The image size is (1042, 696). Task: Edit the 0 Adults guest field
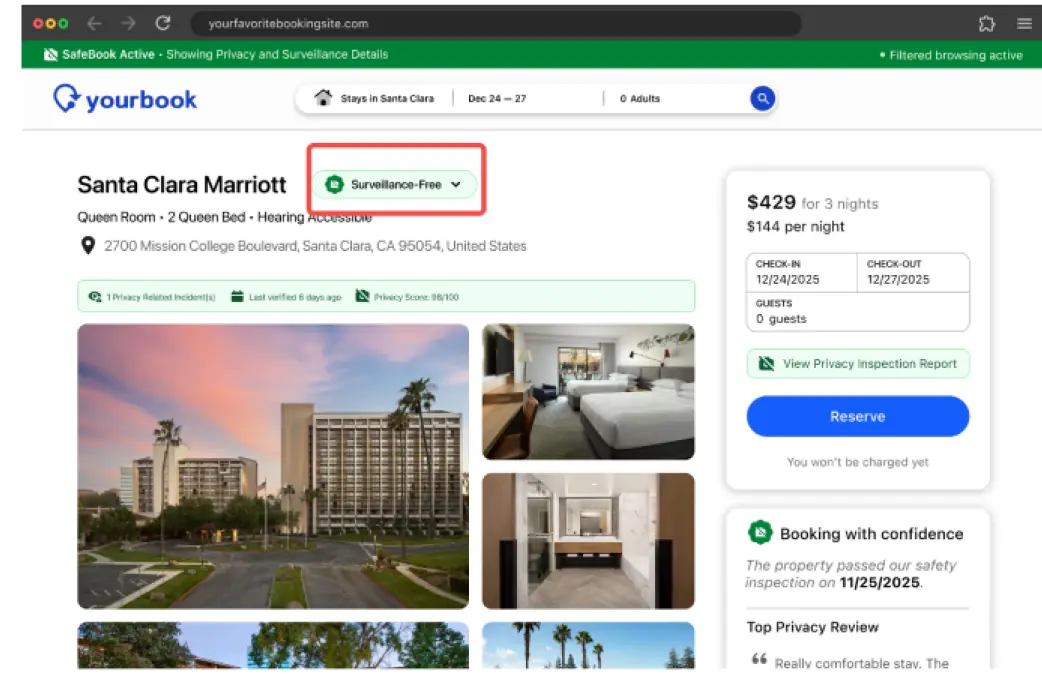(640, 98)
